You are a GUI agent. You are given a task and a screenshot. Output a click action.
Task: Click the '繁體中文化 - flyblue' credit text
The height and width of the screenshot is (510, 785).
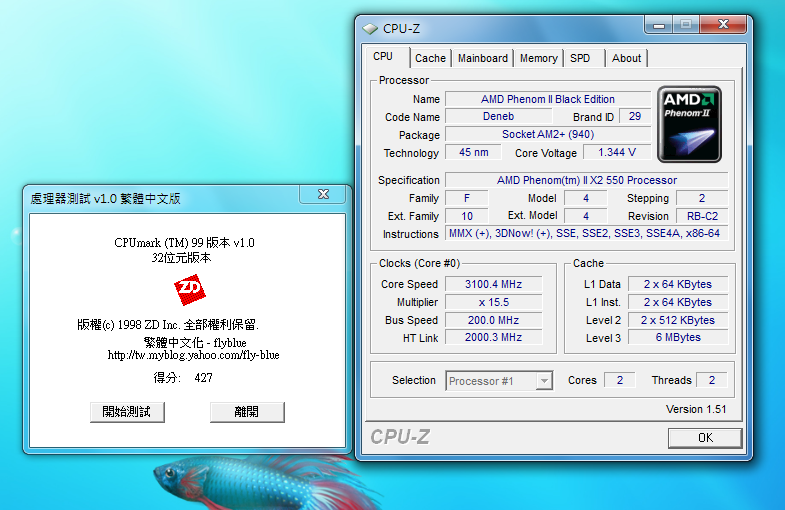[195, 343]
